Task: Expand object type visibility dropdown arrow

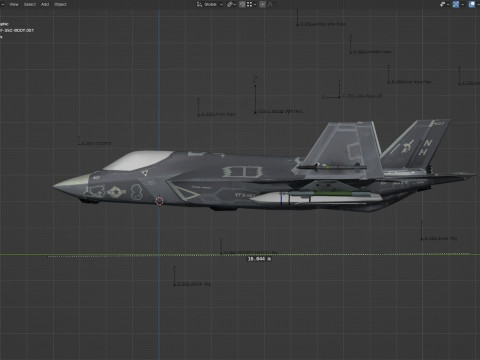Action: click(x=448, y=4)
